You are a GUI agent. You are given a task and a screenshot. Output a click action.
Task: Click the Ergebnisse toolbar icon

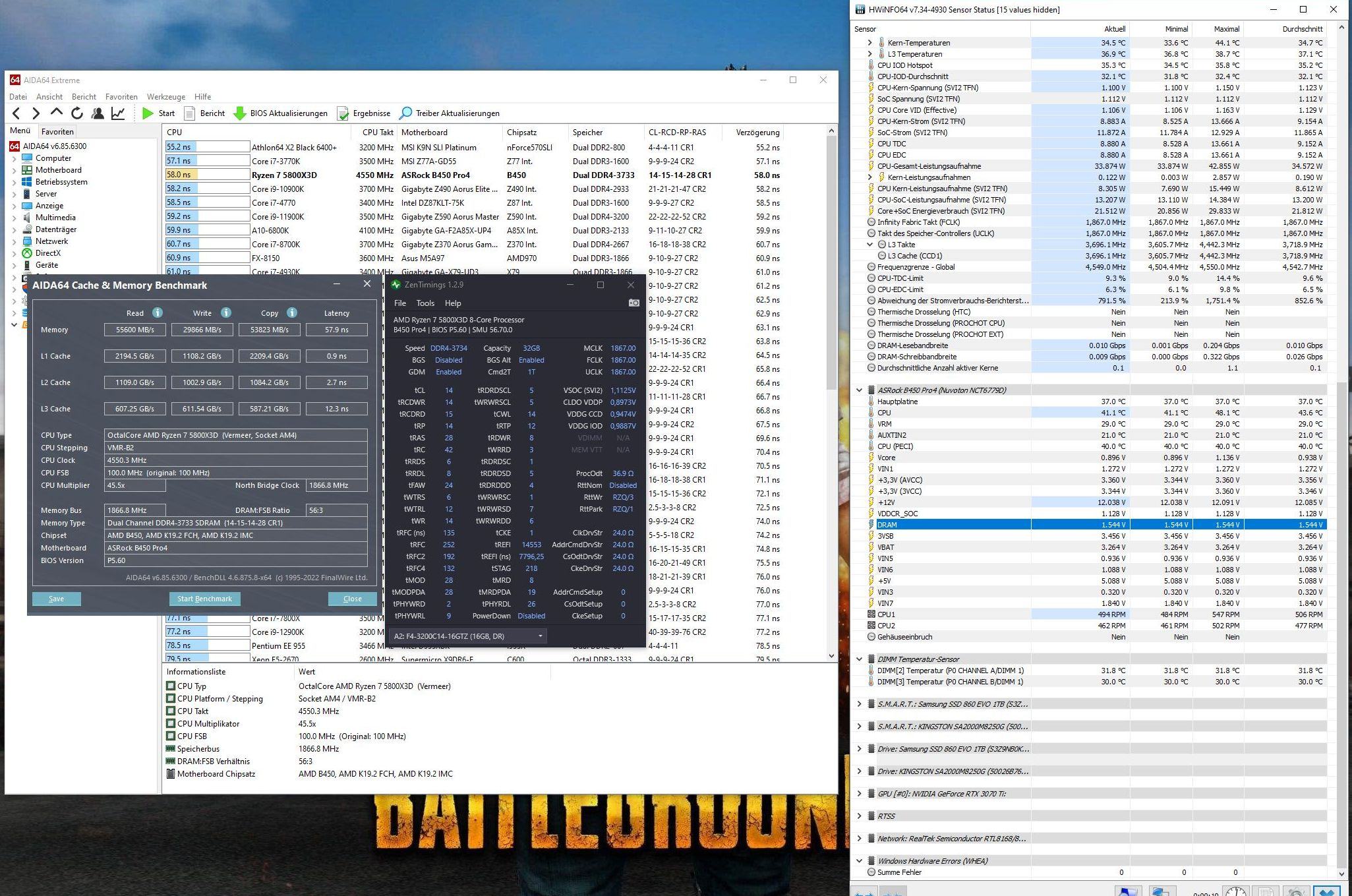(343, 113)
